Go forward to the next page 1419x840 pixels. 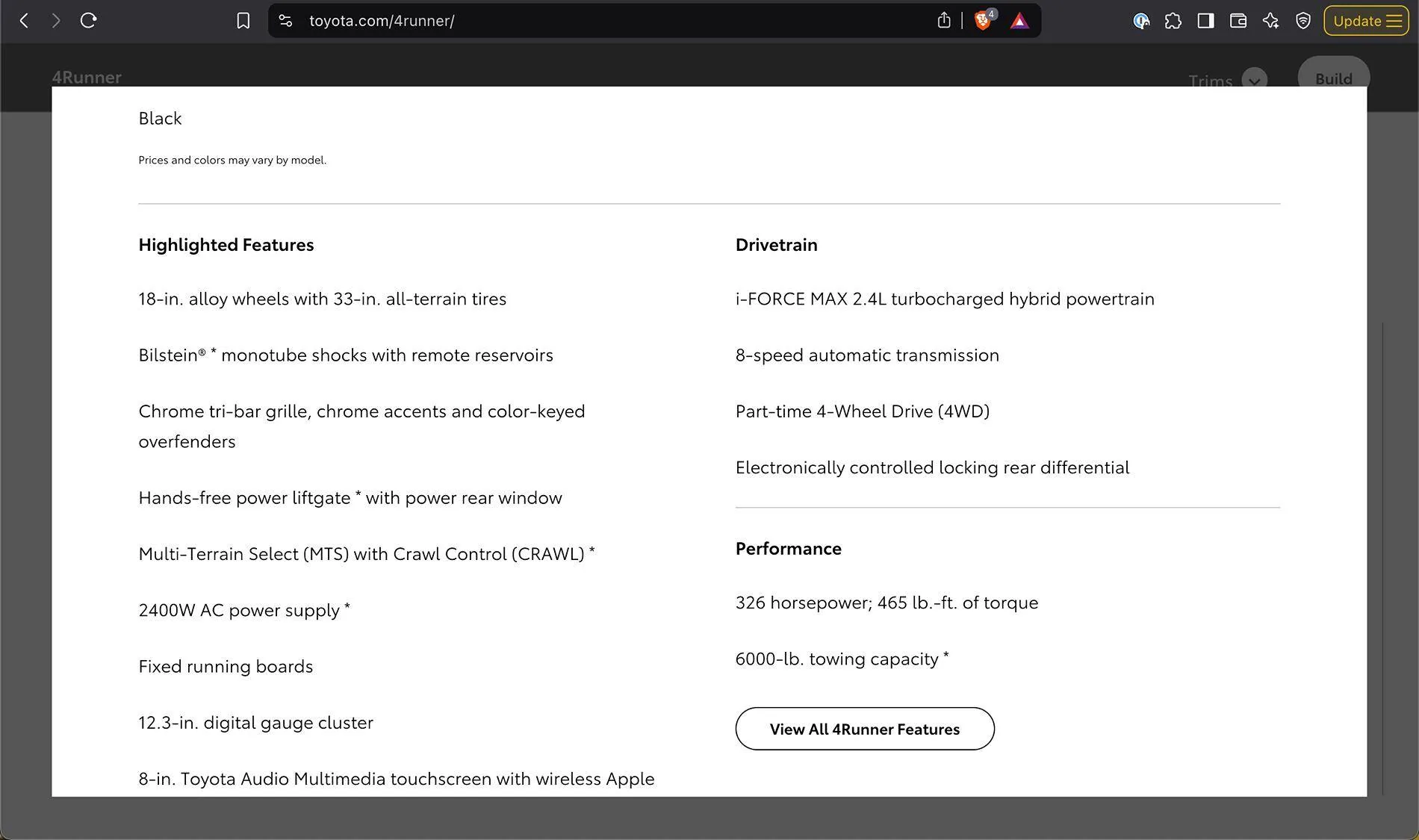[x=56, y=21]
